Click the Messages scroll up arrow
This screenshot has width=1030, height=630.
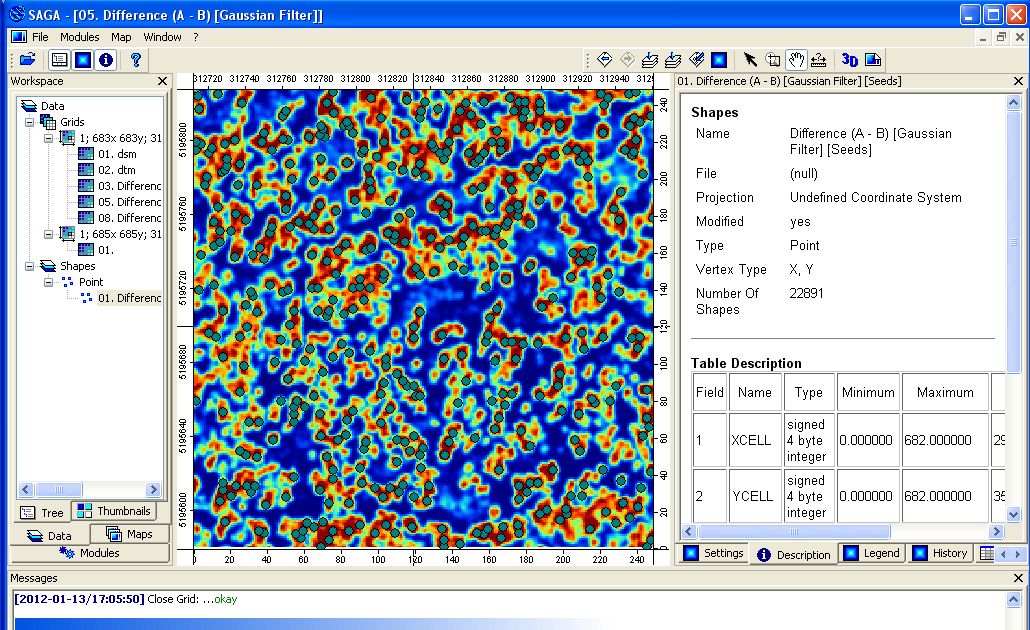click(1014, 599)
